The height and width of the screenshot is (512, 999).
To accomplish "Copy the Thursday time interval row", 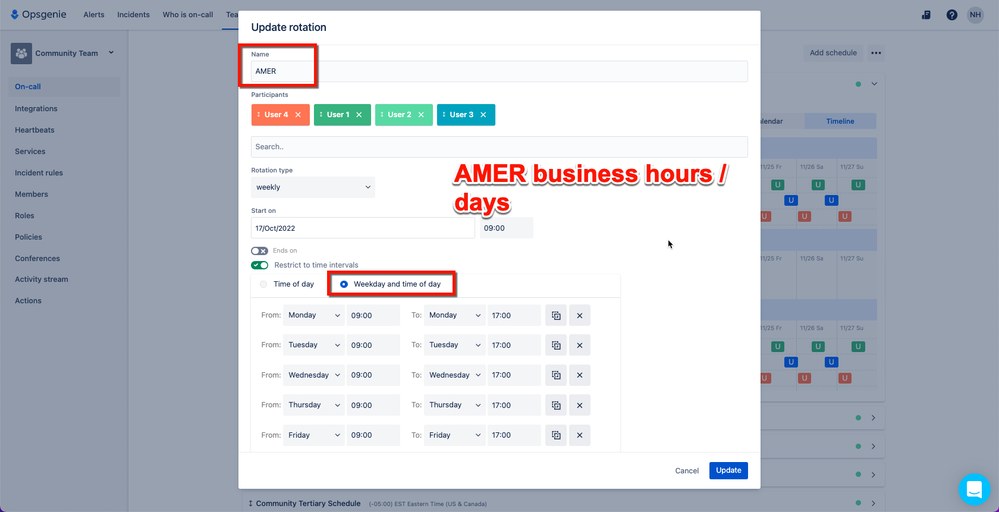I will click(556, 405).
